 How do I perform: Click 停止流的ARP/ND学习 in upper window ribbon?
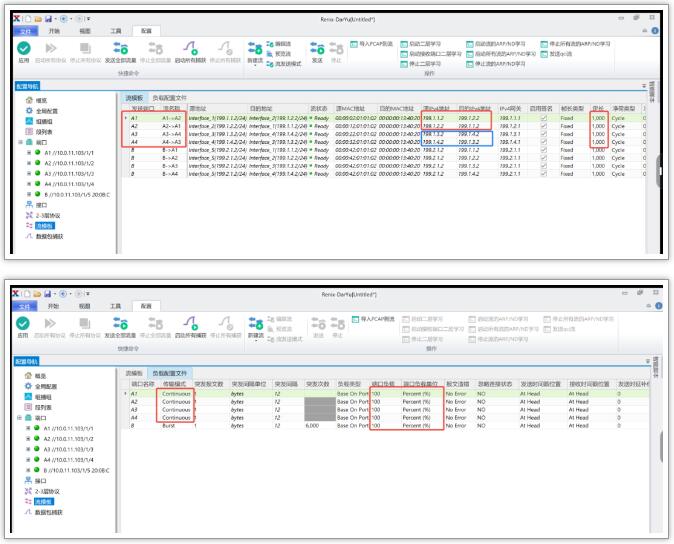[506, 62]
